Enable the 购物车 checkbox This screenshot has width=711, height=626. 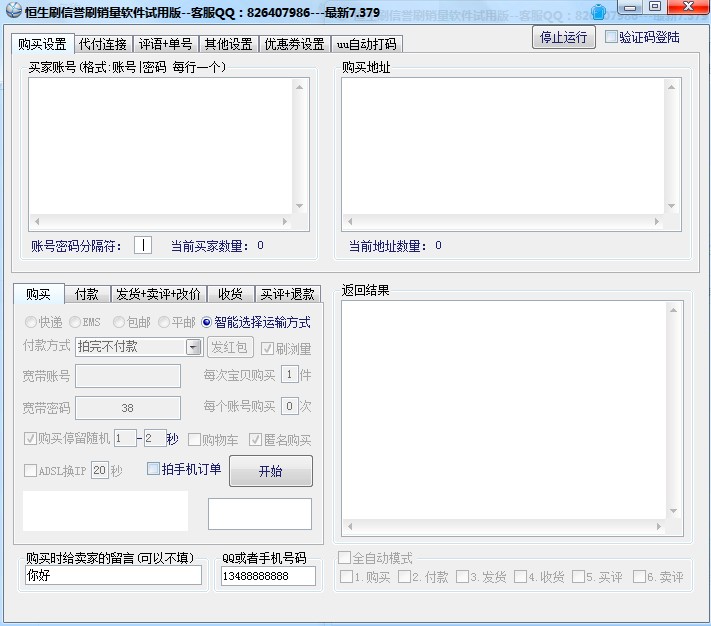[195, 439]
